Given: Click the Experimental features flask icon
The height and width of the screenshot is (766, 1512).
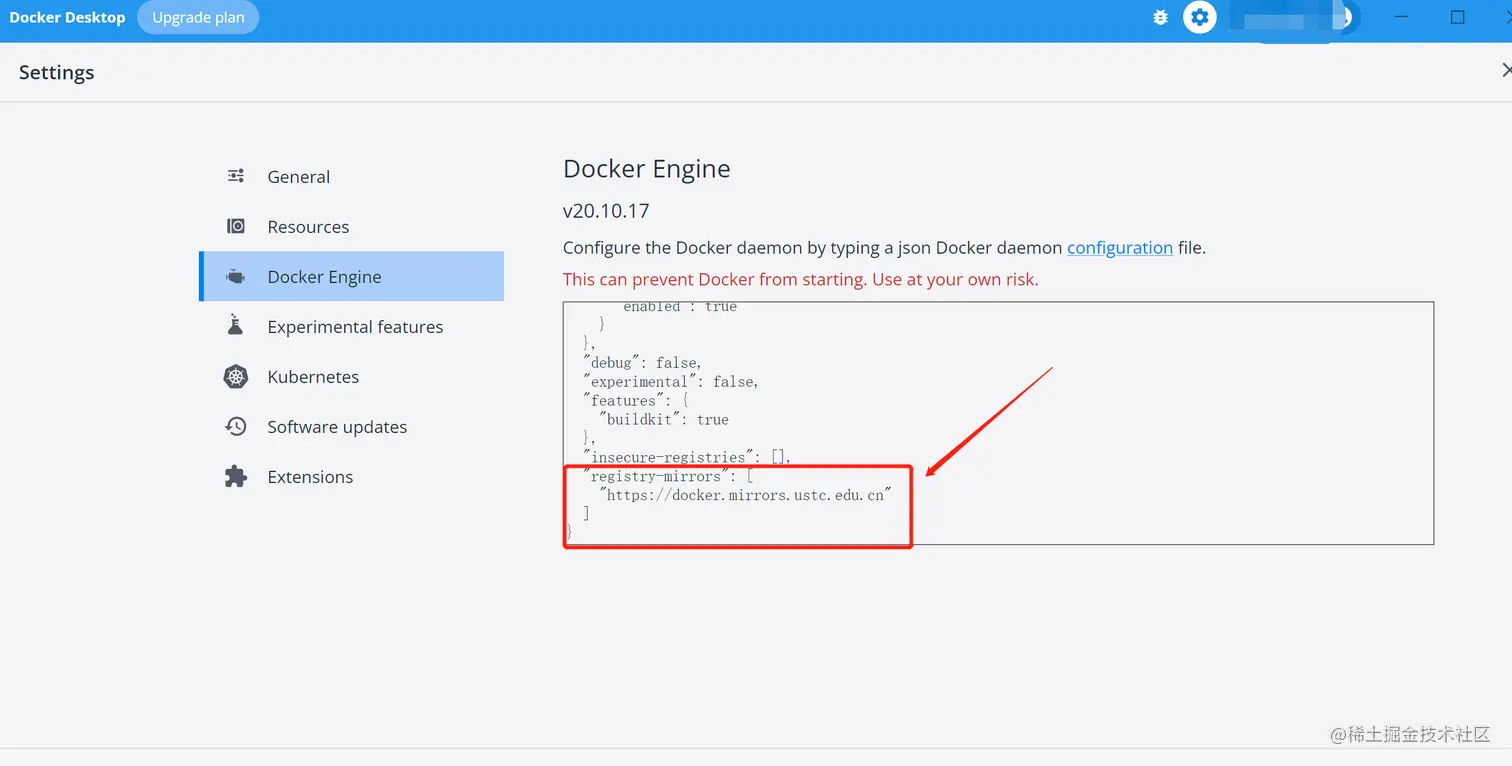Looking at the screenshot, I should click(236, 326).
